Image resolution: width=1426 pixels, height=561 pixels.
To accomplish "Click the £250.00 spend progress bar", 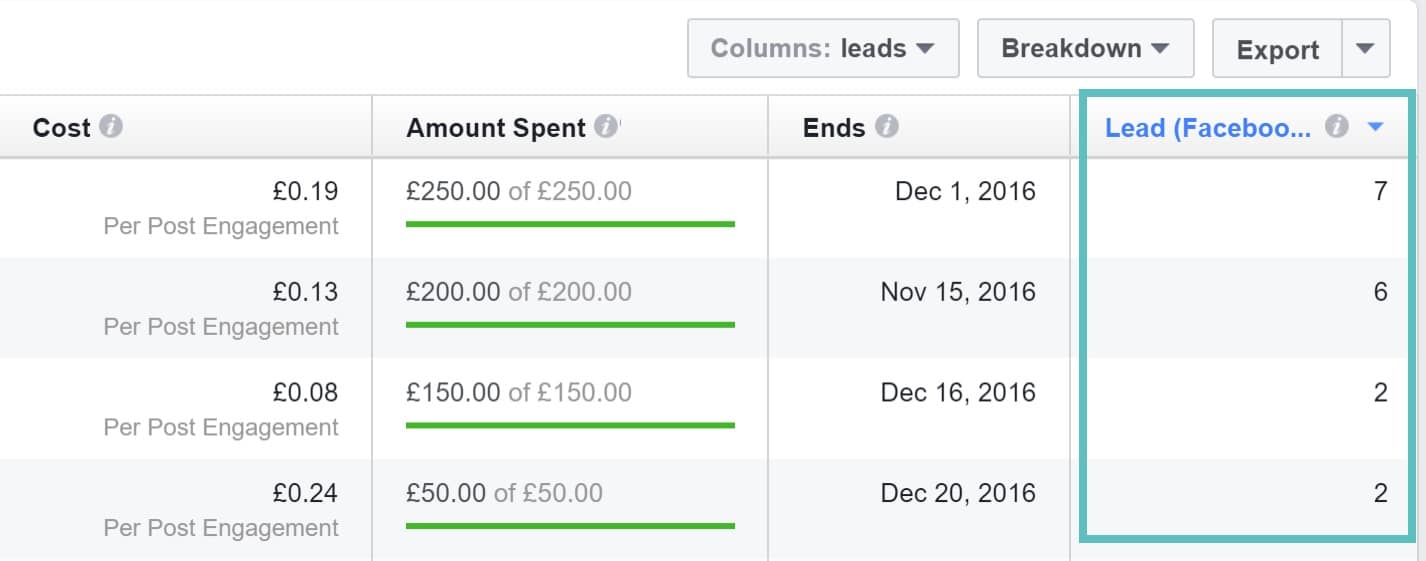I will tap(570, 224).
